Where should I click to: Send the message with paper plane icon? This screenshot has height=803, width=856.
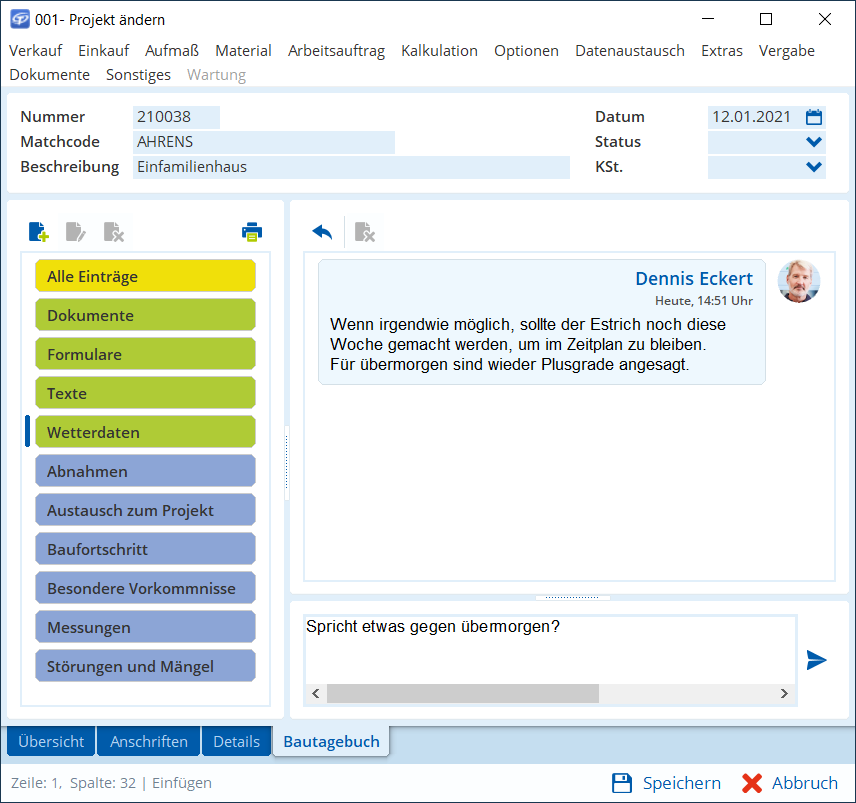click(817, 660)
